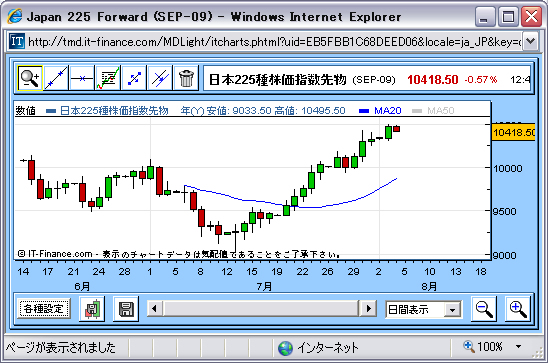Open the indicators chart tool

(x=108, y=78)
